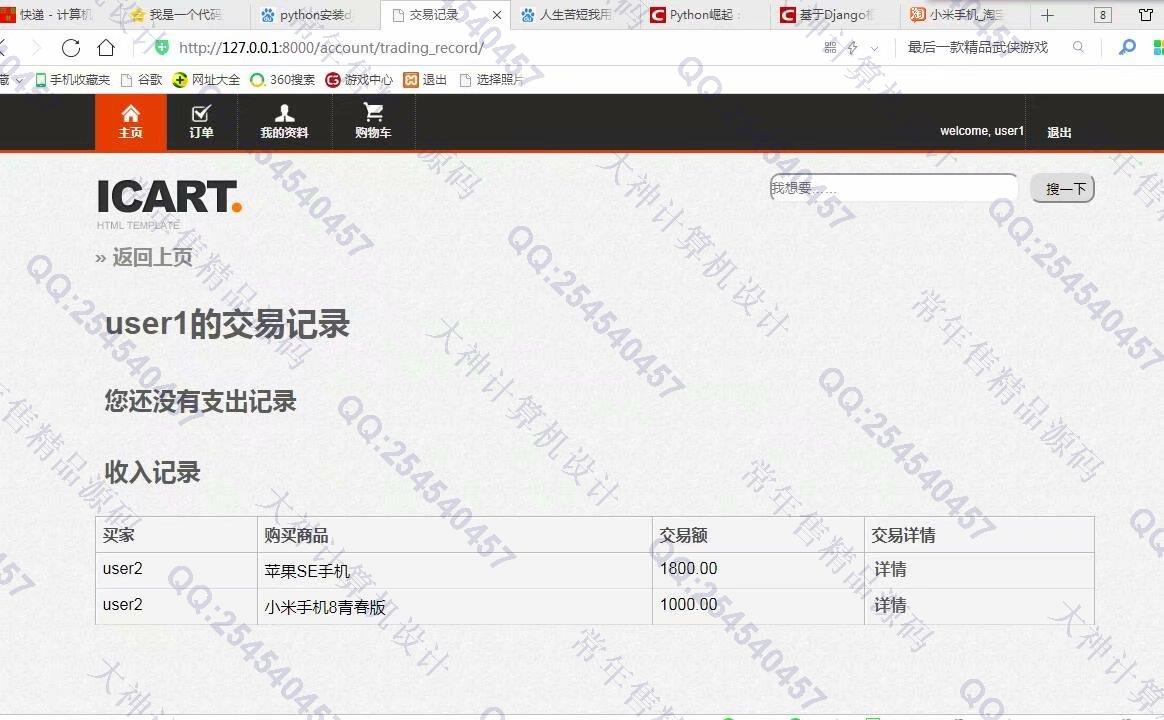The width and height of the screenshot is (1164, 720).
Task: Open the 购物车 shopping cart nav item
Action: pos(373,122)
